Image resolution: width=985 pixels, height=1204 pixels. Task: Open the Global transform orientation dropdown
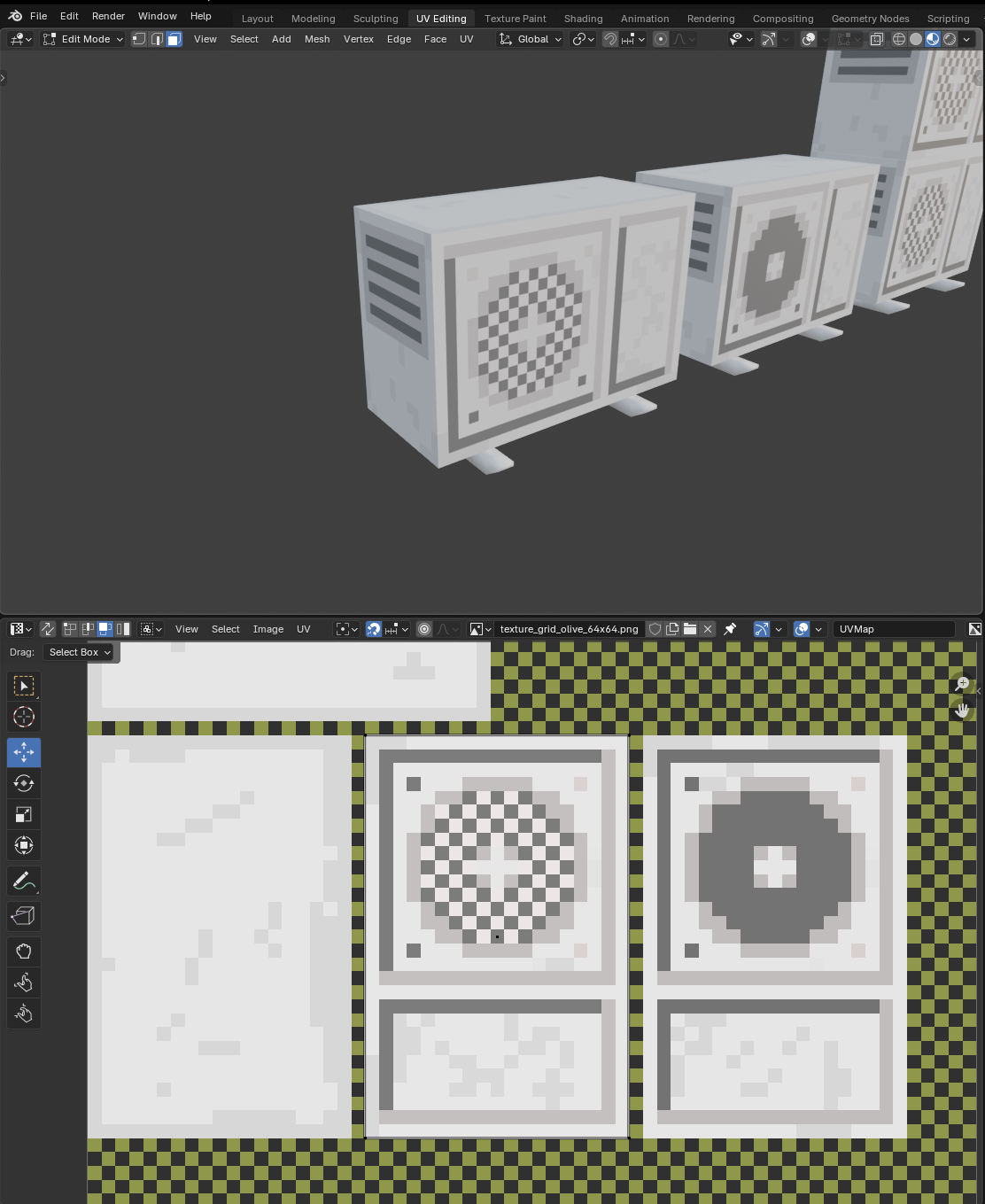coord(529,39)
